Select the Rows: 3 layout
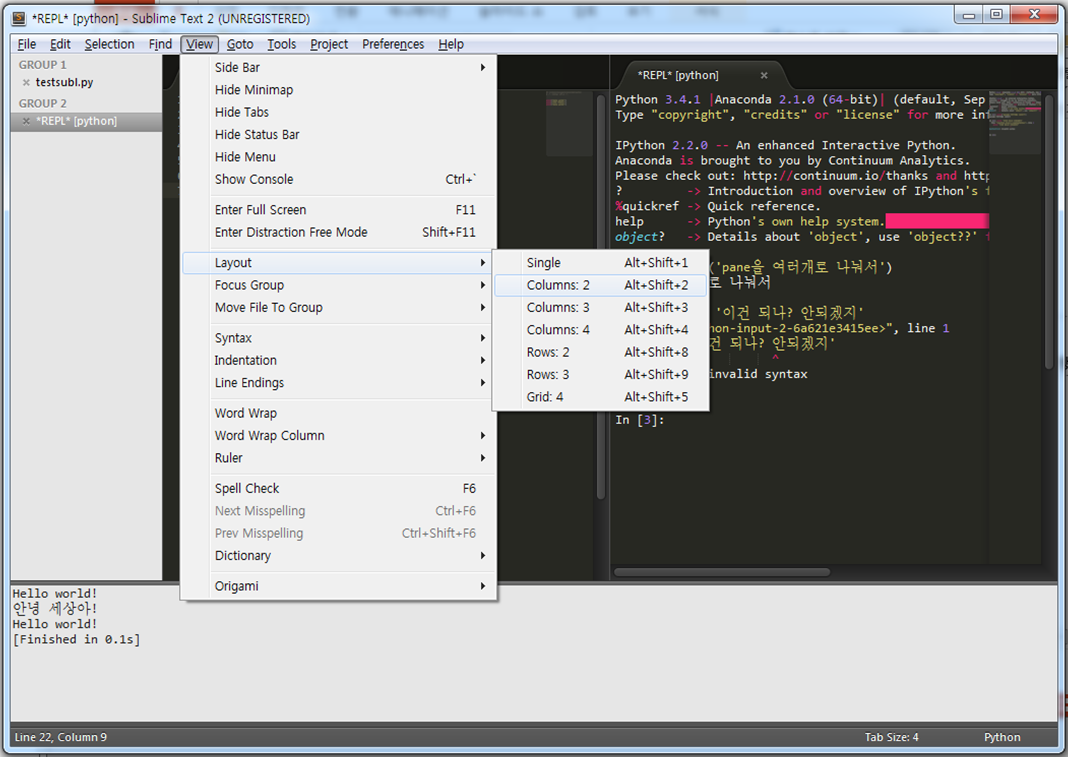The height and width of the screenshot is (757, 1068). (600, 375)
